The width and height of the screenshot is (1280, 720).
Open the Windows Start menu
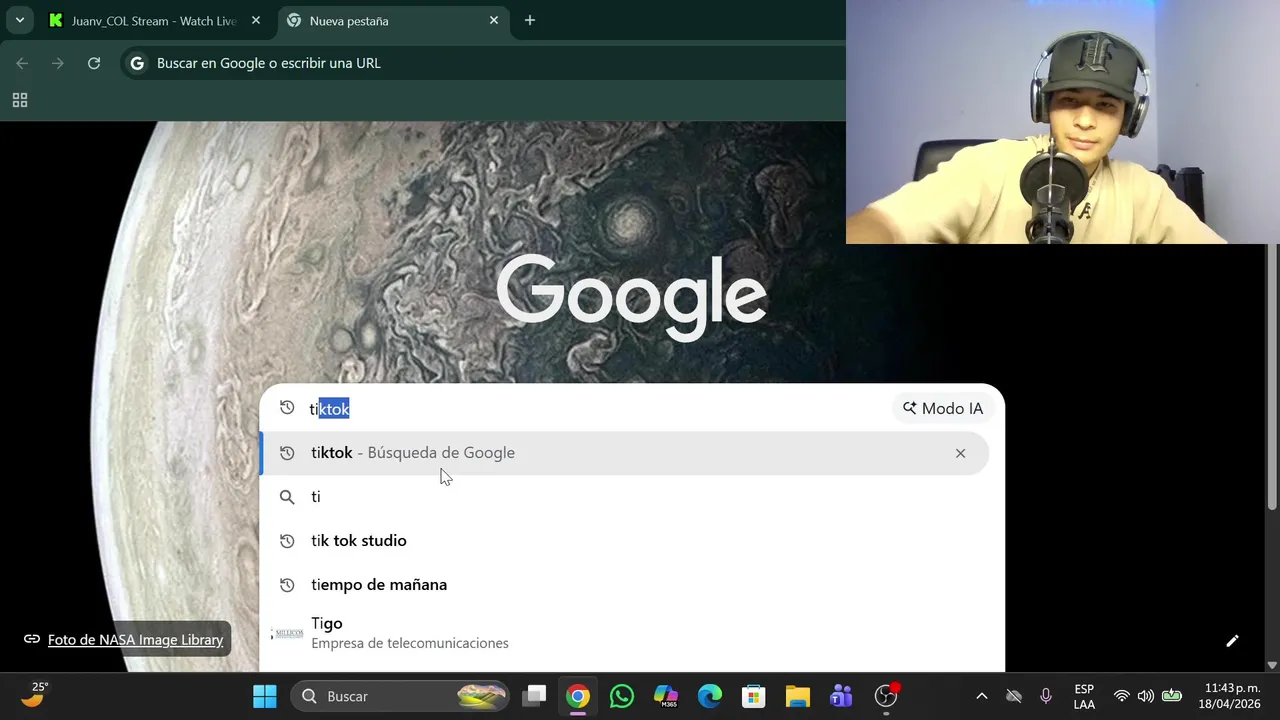click(x=265, y=696)
